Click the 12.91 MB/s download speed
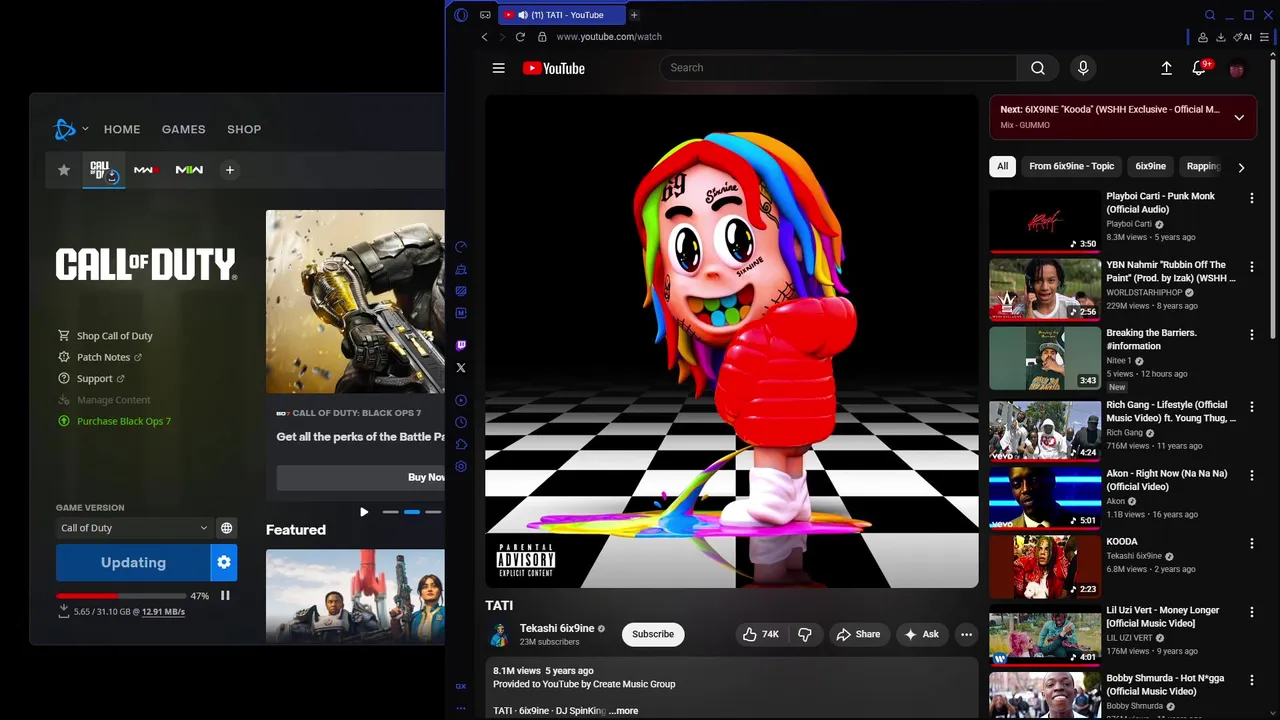 coord(163,612)
